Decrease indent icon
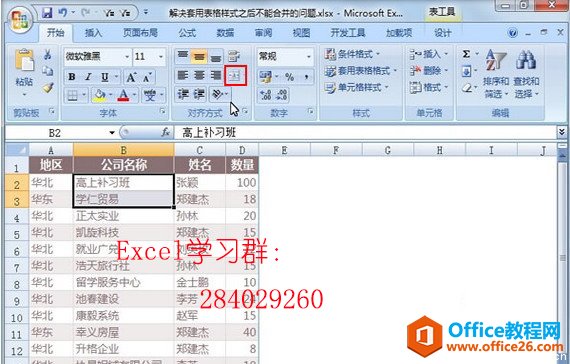The image size is (570, 364). click(x=182, y=95)
